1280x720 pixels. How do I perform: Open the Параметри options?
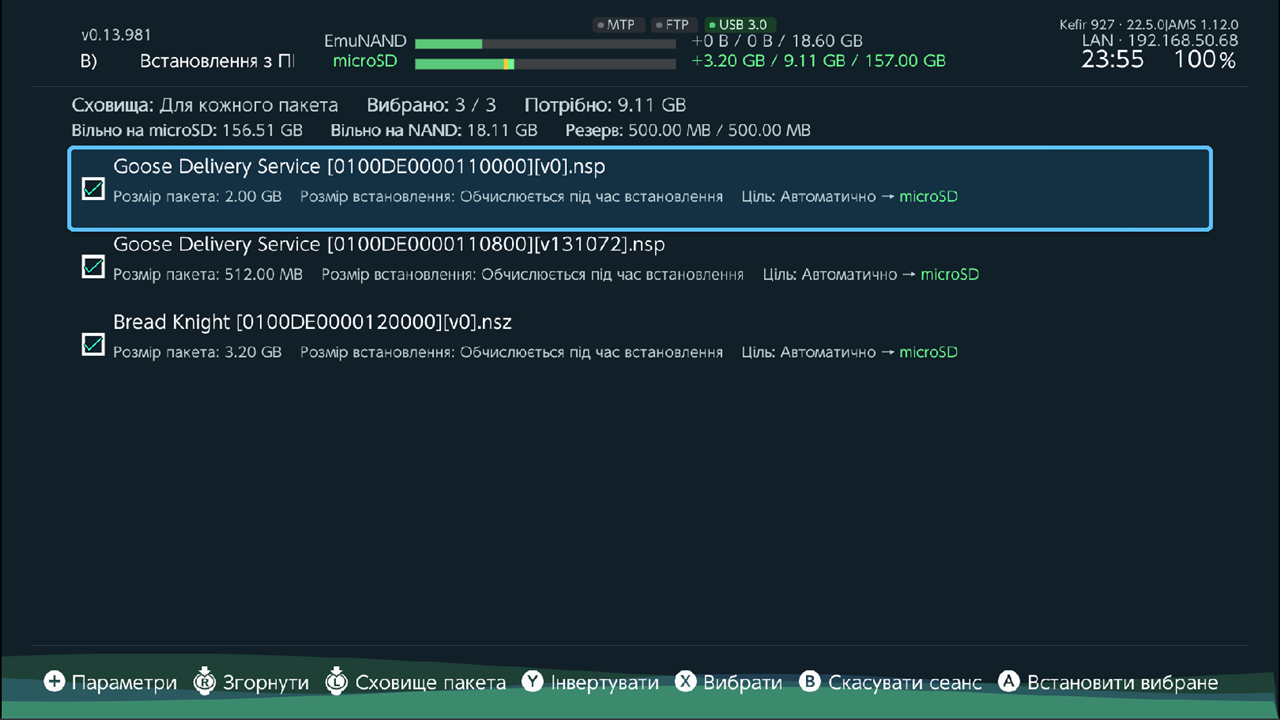pos(124,682)
